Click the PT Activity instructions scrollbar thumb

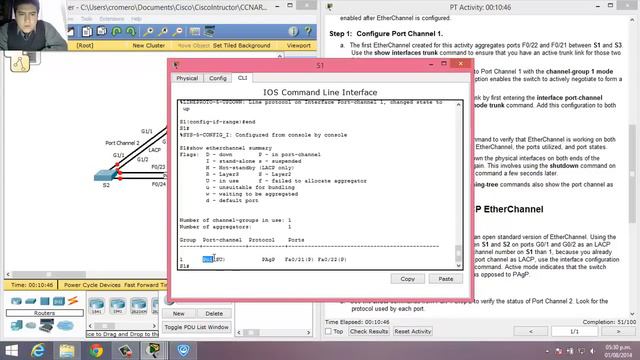point(632,173)
